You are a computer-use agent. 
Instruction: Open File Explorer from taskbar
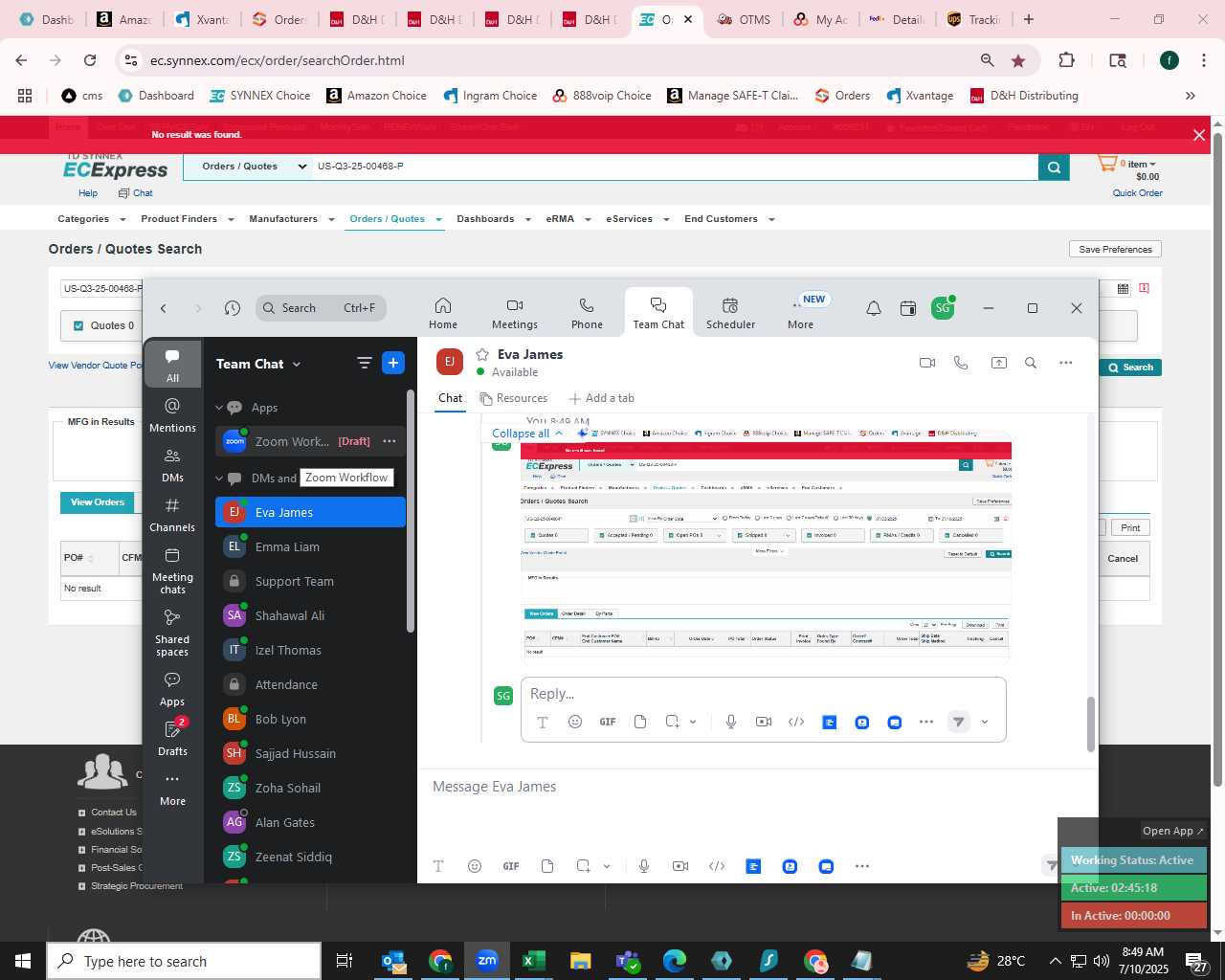[x=580, y=961]
